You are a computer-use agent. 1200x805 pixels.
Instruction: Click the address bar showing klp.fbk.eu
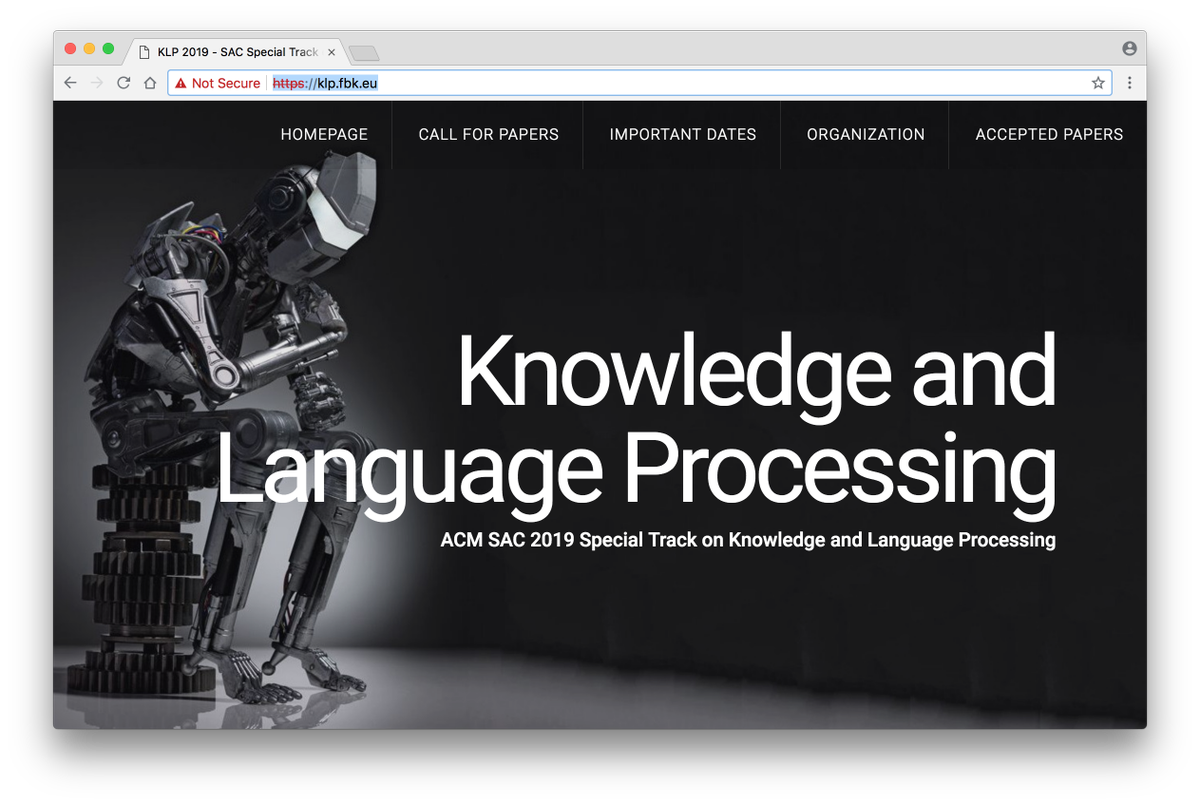point(640,83)
